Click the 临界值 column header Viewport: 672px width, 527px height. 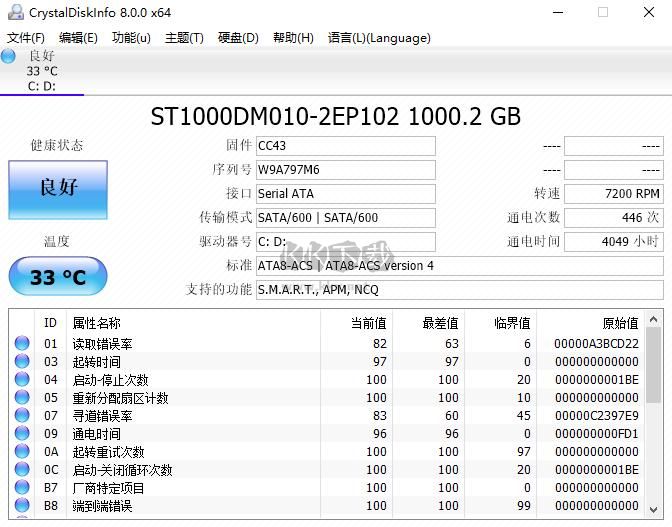(x=501, y=323)
